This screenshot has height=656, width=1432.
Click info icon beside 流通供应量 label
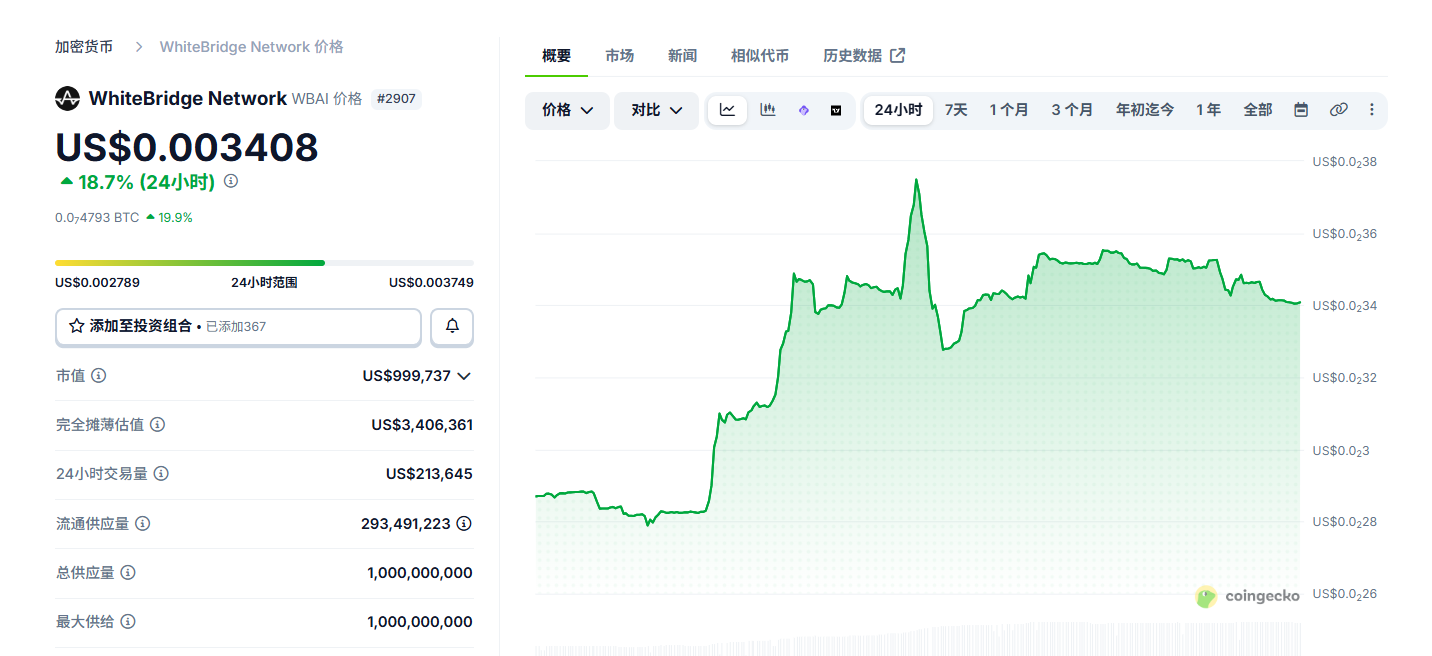click(x=143, y=523)
